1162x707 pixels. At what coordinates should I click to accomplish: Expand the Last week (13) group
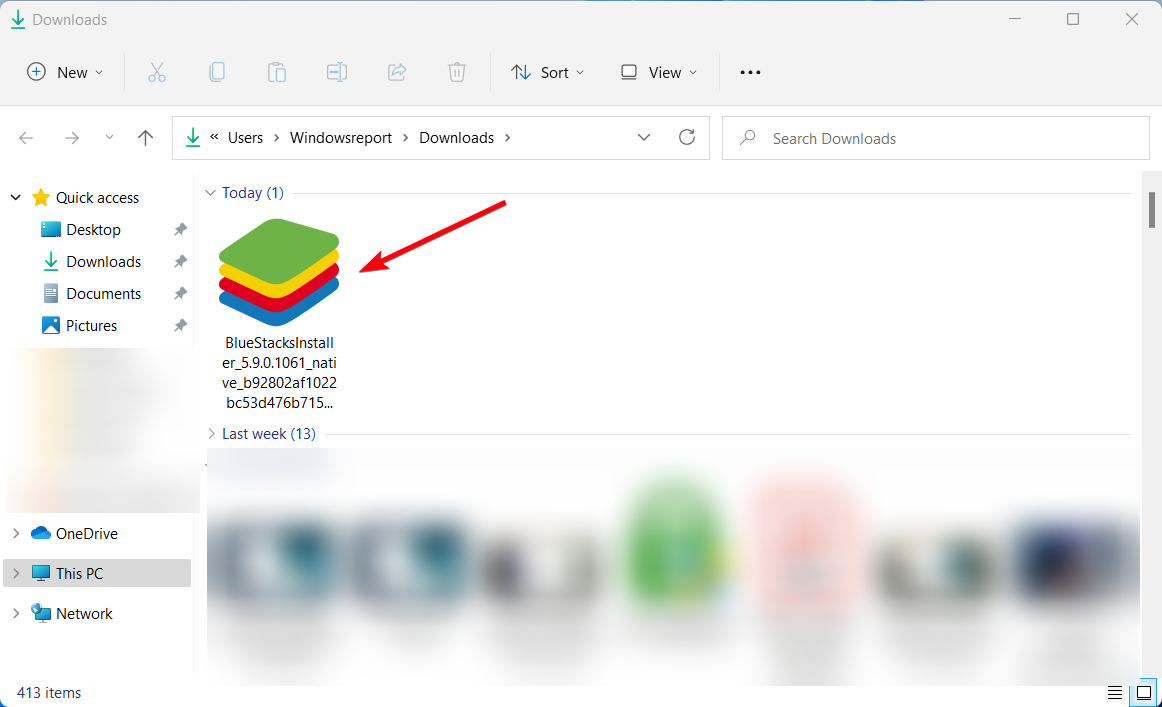210,434
